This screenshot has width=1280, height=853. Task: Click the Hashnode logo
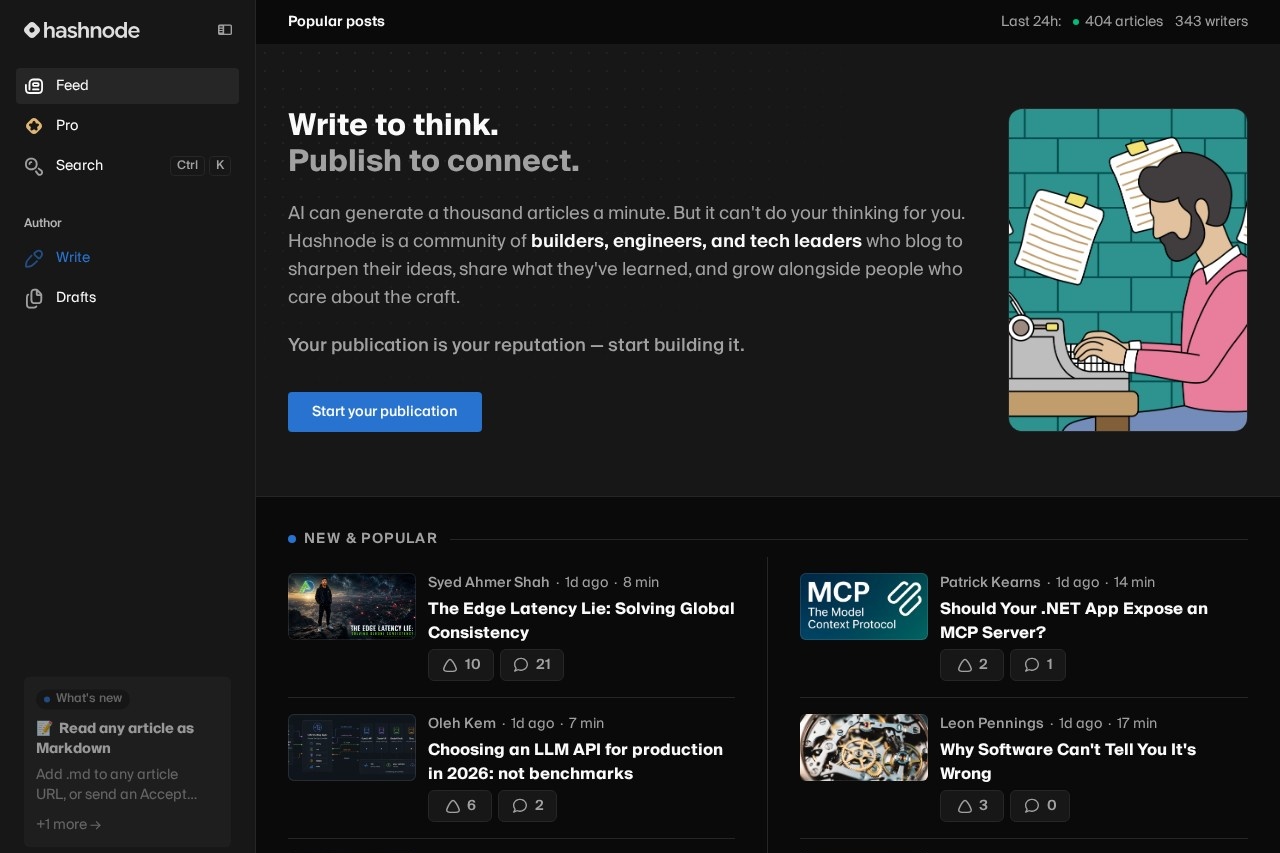point(82,30)
